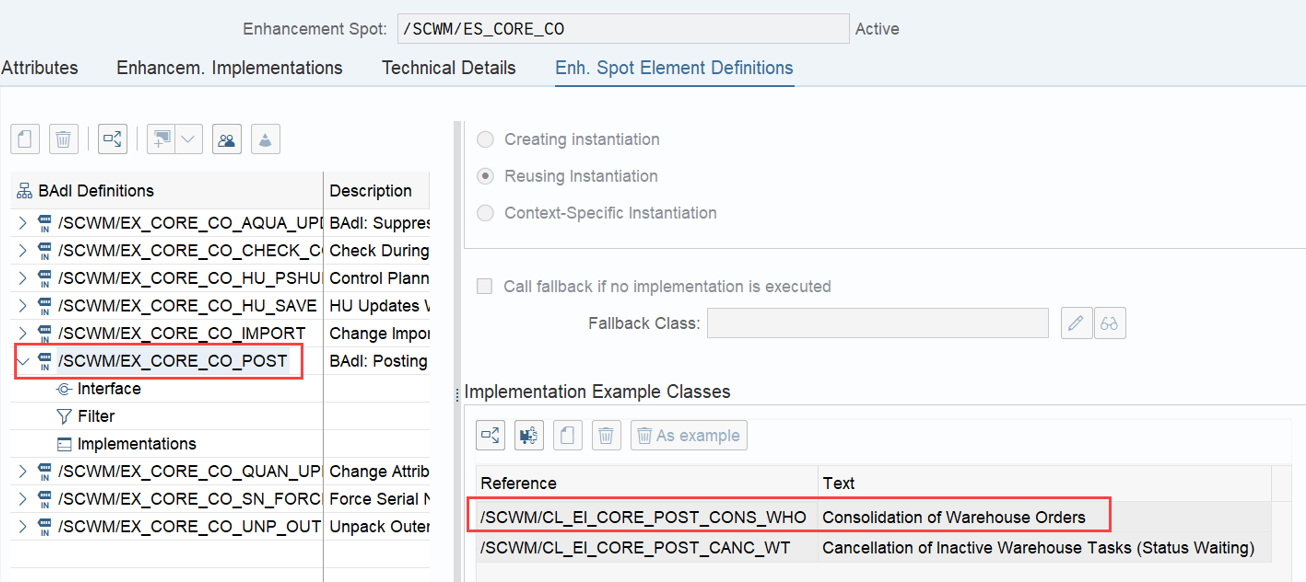The width and height of the screenshot is (1306, 582).
Task: Select Context-Specific Instantiation radio button
Action: [486, 213]
